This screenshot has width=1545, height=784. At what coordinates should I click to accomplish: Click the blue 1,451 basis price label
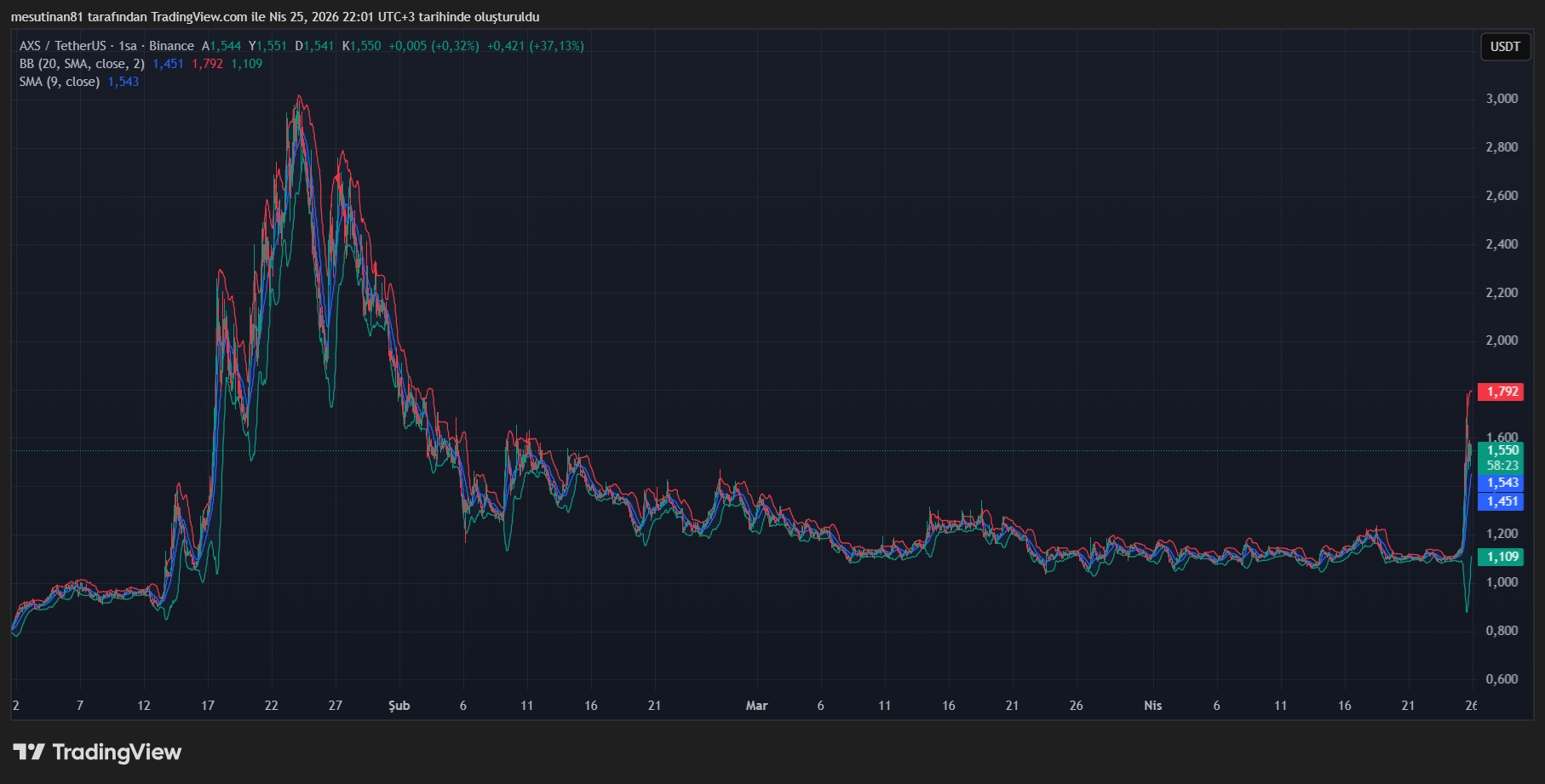[1502, 501]
